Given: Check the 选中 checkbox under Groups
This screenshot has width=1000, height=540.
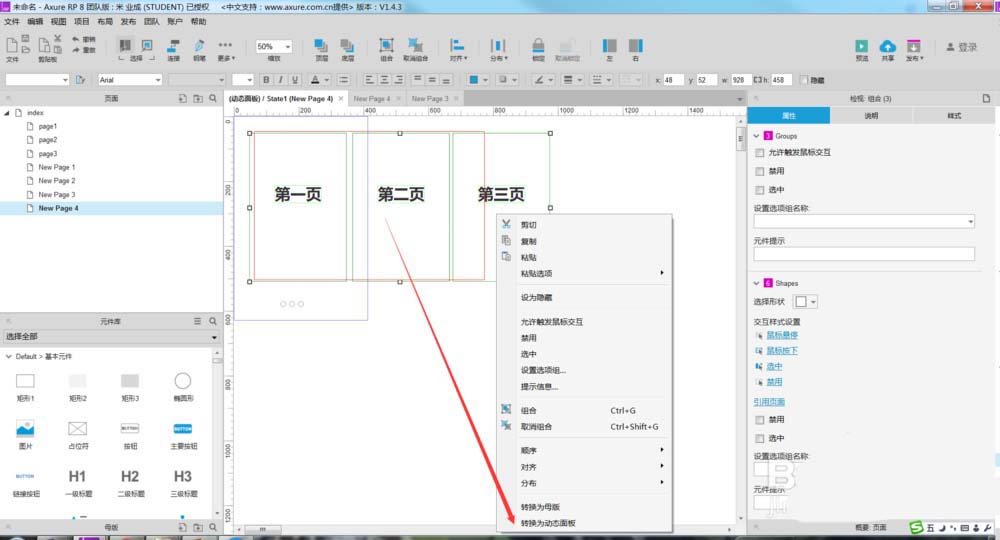Looking at the screenshot, I should (760, 189).
